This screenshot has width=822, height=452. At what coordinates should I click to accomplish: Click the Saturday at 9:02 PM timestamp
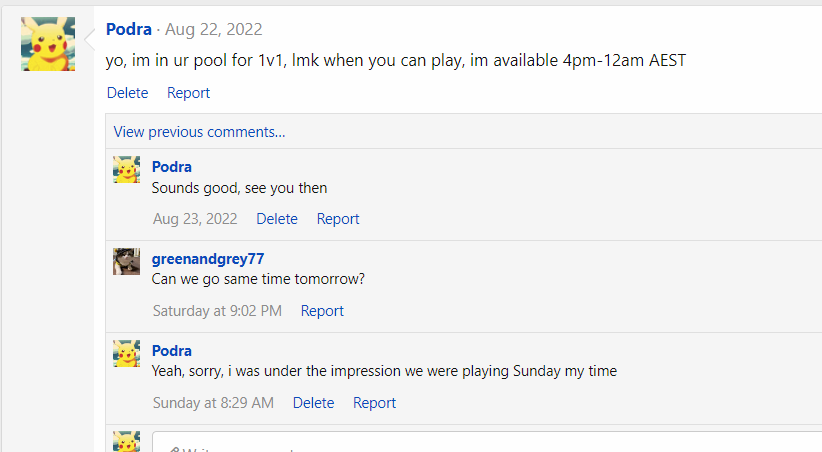[217, 311]
